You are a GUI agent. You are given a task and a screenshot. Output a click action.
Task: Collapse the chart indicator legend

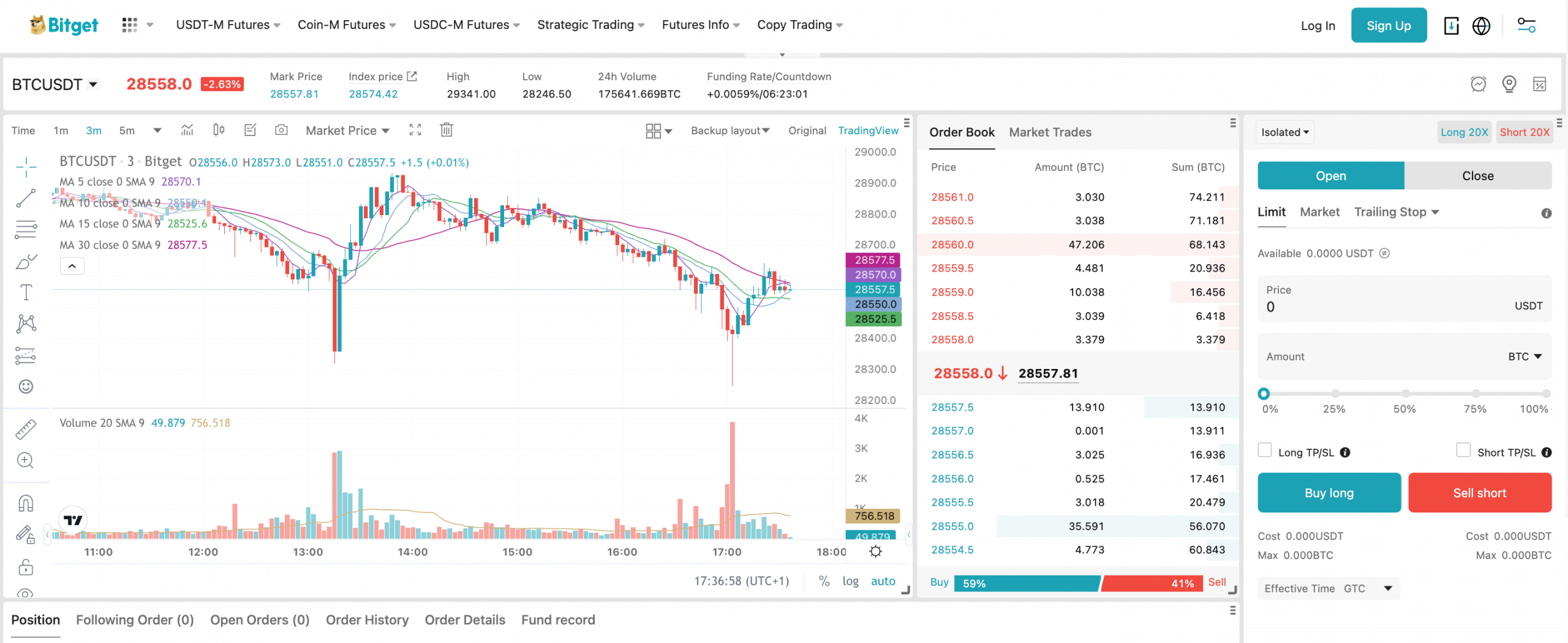(72, 266)
